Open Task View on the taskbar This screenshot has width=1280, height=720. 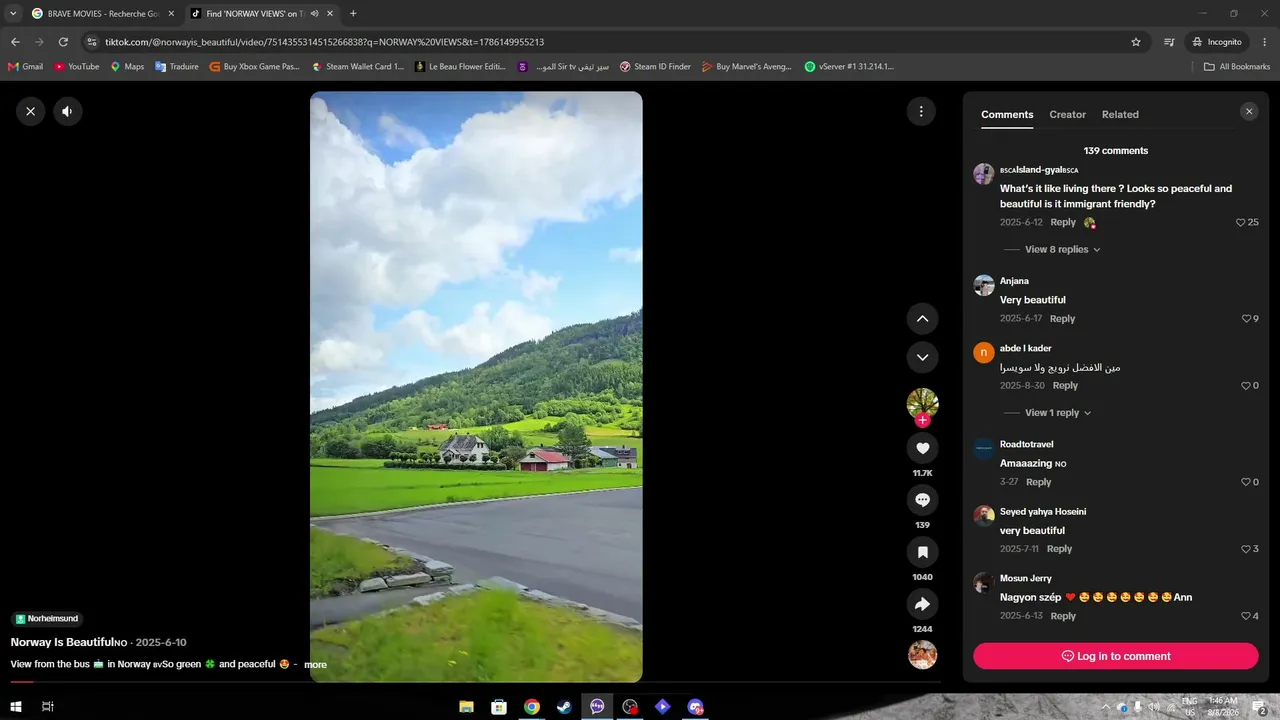tap(47, 707)
